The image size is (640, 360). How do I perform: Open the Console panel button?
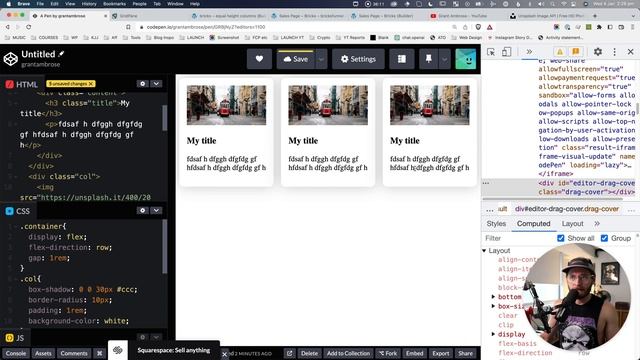pos(16,353)
